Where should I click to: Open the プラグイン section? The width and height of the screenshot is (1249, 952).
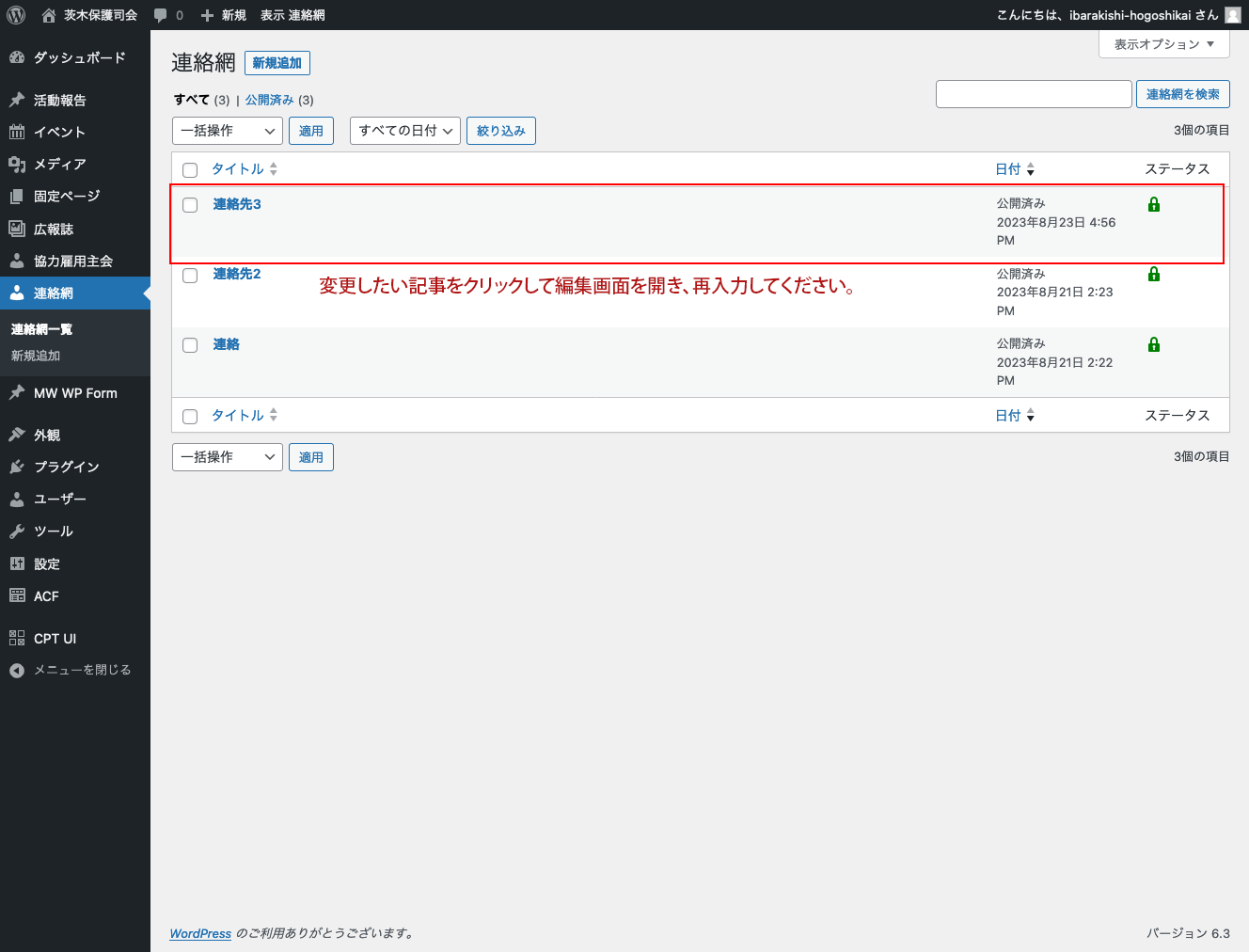[62, 467]
